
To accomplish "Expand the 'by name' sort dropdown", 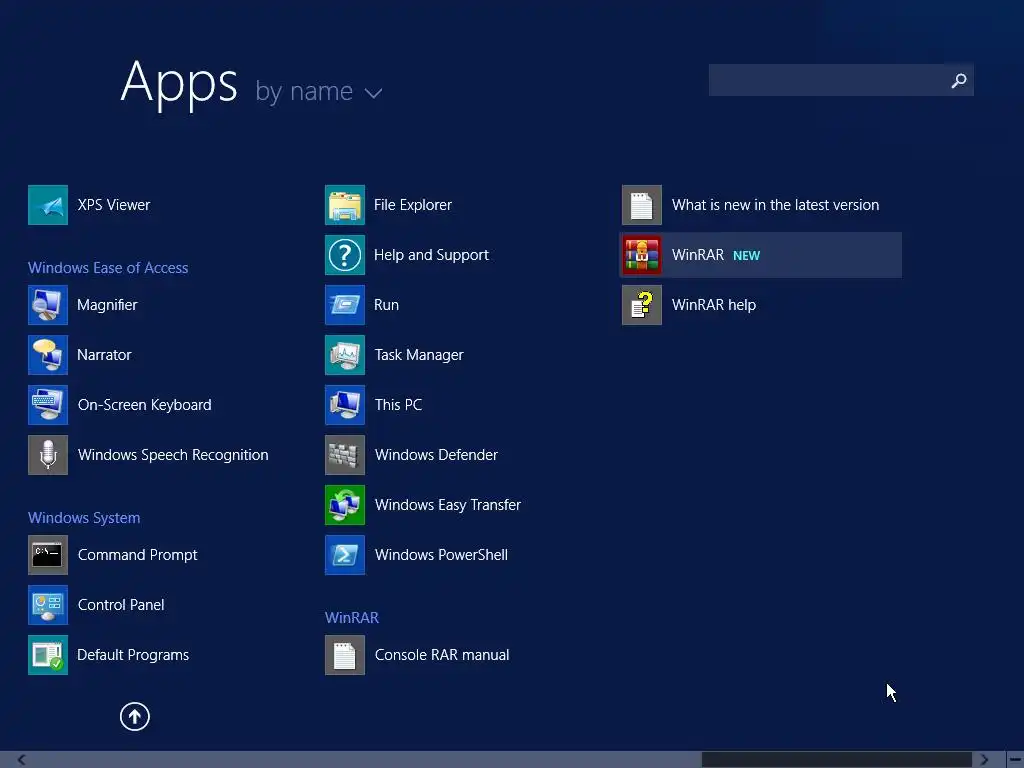I will coord(319,91).
